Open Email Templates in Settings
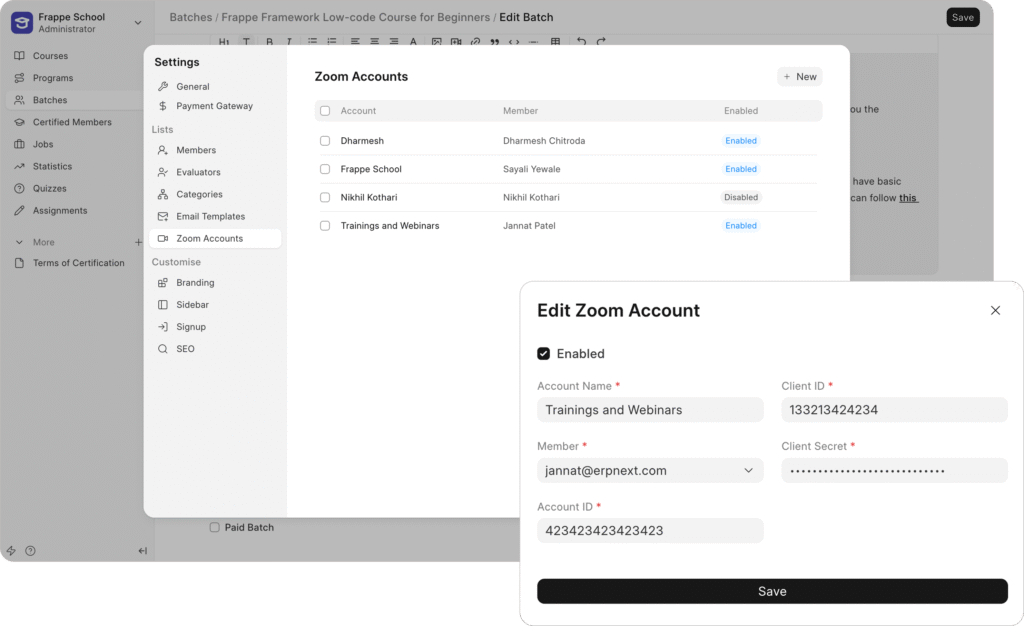The width and height of the screenshot is (1024, 626). (210, 217)
